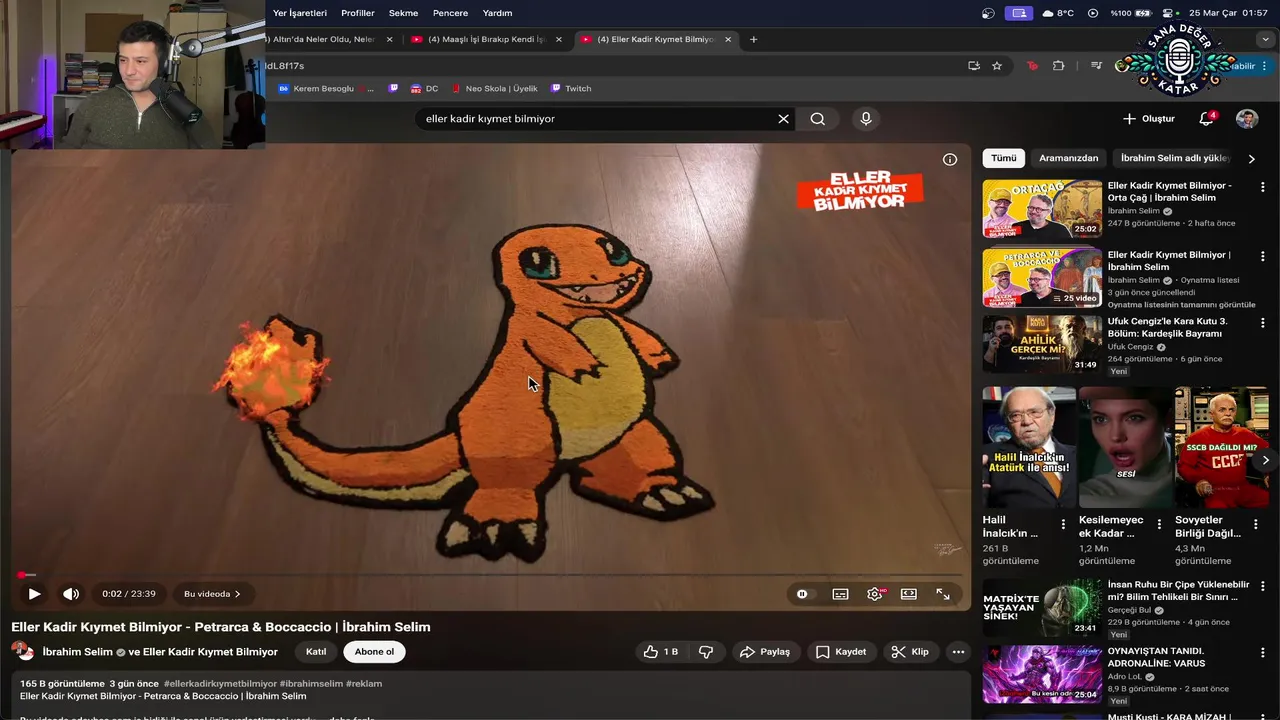Open the Neo Skola | Üyelik bookmark
Image resolution: width=1280 pixels, height=720 pixels.
click(x=494, y=89)
